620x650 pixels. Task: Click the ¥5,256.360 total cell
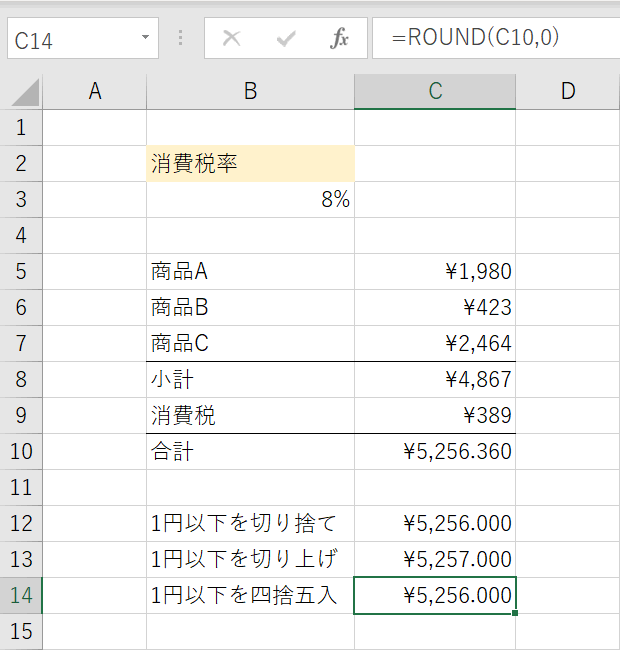[x=435, y=452]
